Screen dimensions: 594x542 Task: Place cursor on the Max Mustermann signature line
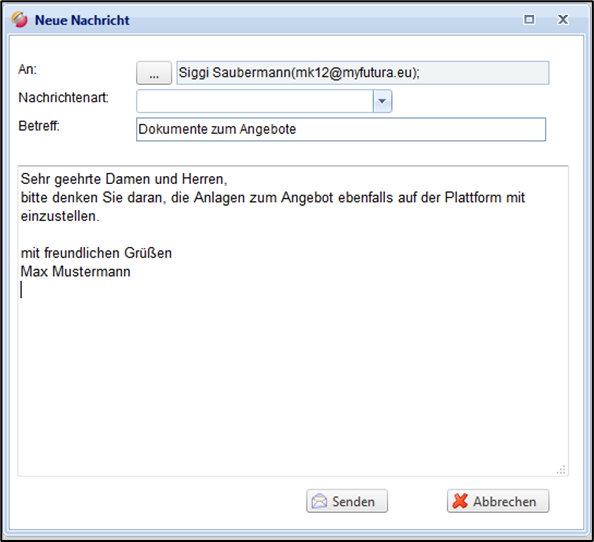pos(76,272)
